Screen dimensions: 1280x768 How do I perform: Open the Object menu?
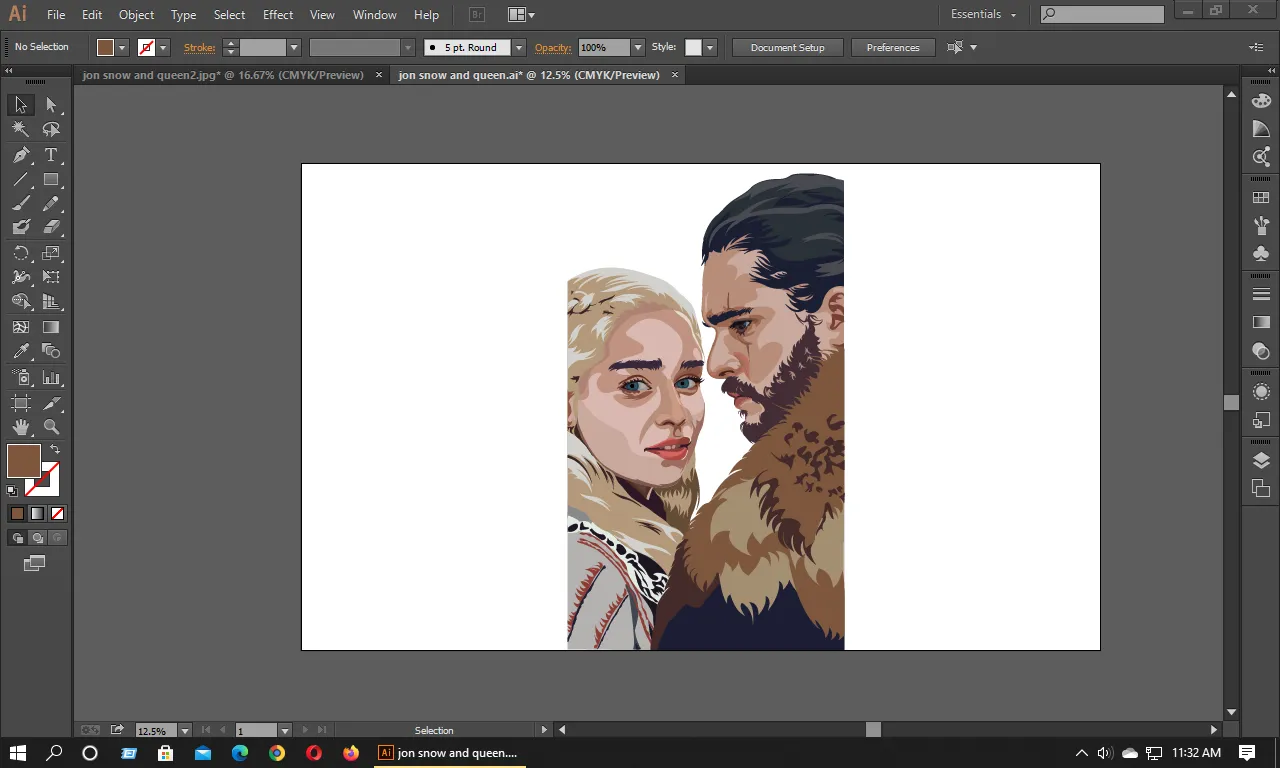tap(136, 15)
